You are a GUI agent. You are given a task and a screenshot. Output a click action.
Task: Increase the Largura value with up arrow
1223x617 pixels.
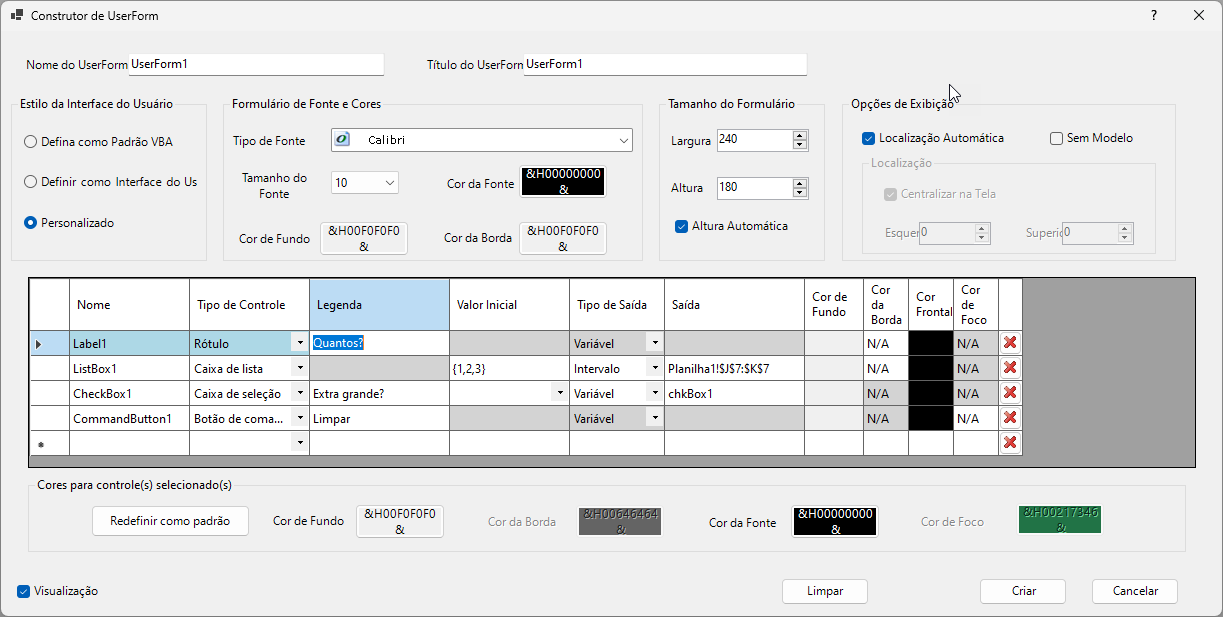click(x=799, y=135)
